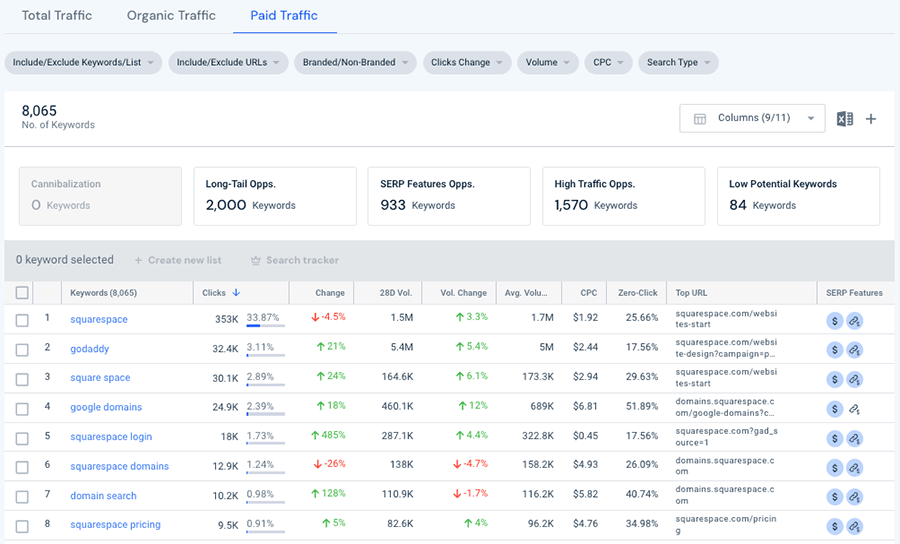Click the sitelinks icon in squarespace pricing row
The height and width of the screenshot is (544, 900).
point(855,526)
